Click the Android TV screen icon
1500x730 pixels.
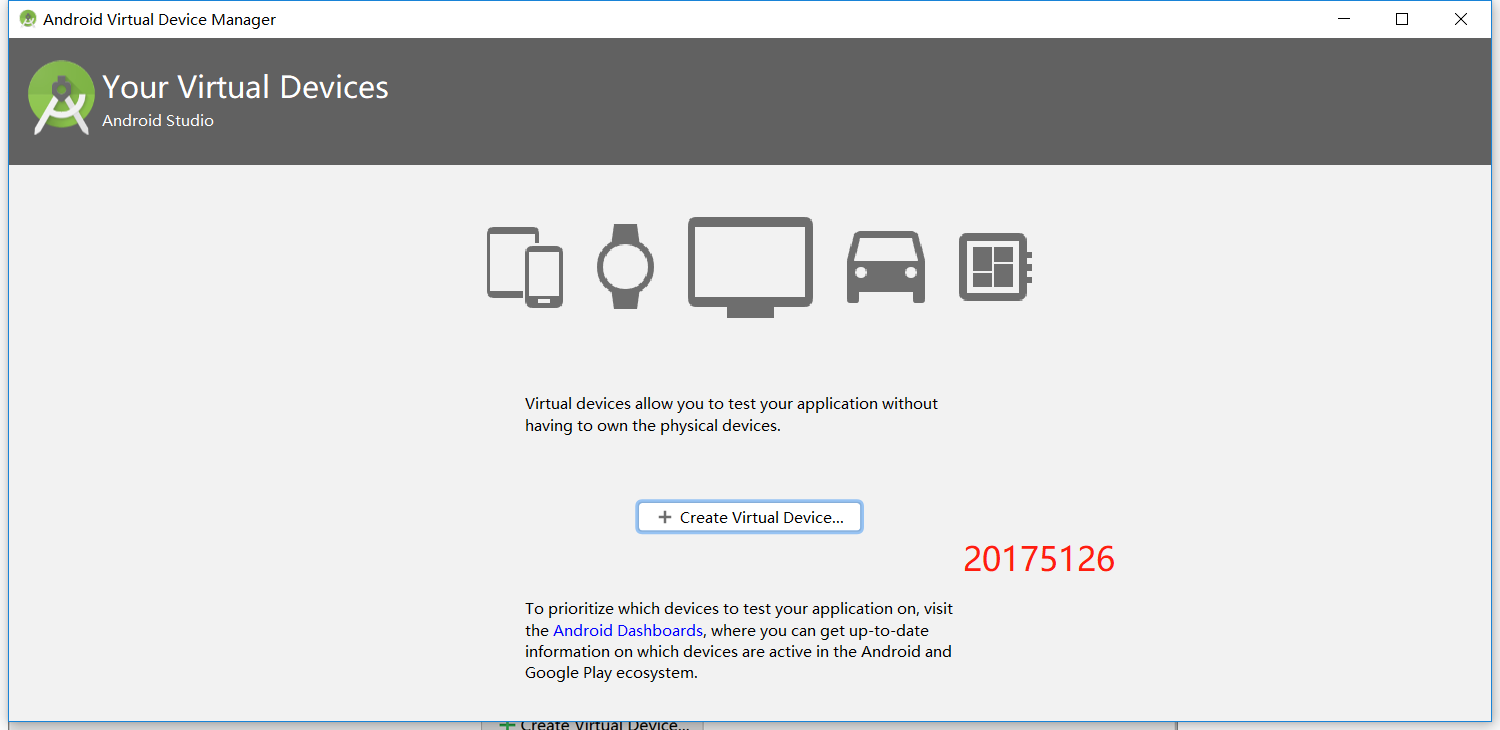[x=750, y=267]
